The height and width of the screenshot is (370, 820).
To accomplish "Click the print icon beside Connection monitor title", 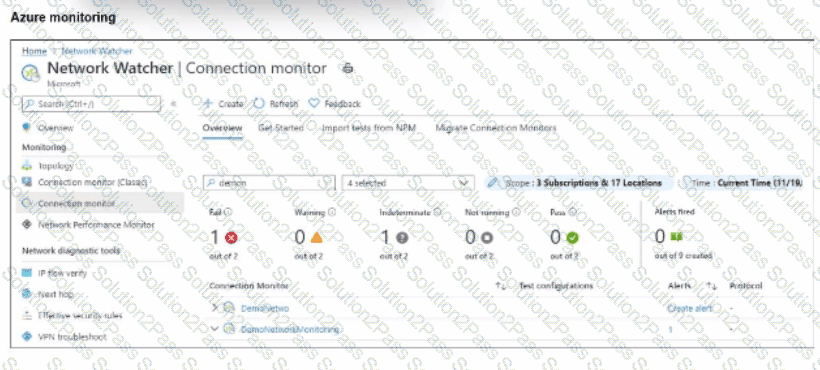I will pos(348,68).
